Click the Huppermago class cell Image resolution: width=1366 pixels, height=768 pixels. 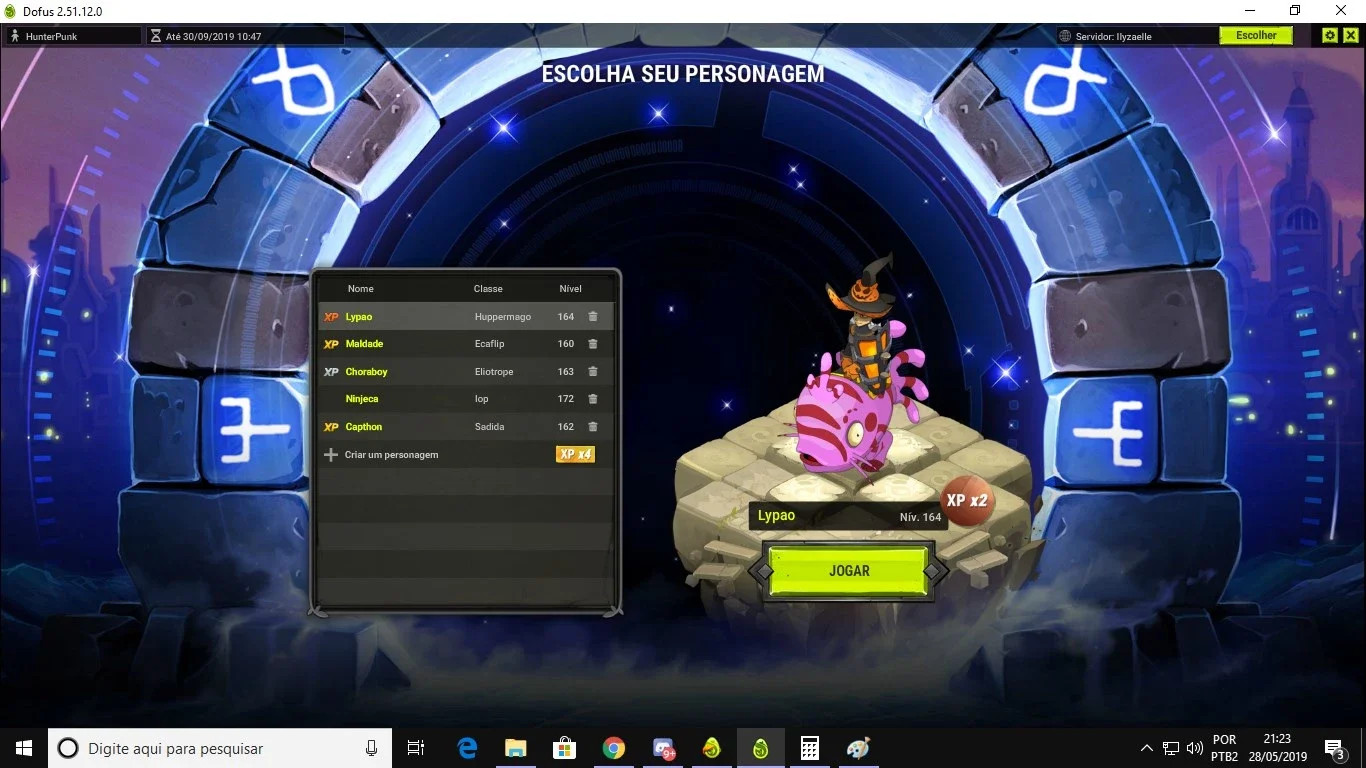tap(503, 317)
